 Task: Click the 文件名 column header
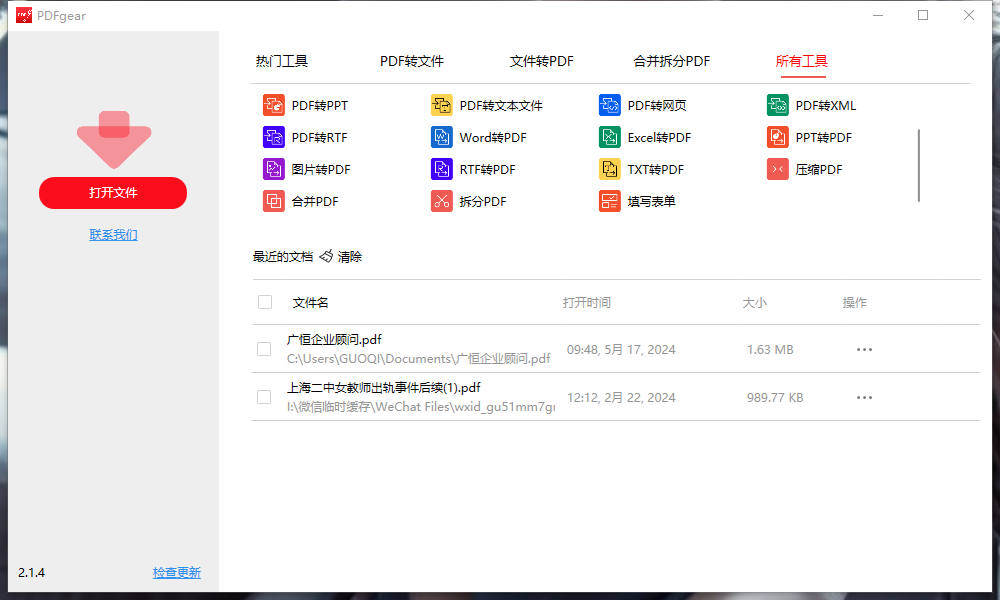click(311, 302)
